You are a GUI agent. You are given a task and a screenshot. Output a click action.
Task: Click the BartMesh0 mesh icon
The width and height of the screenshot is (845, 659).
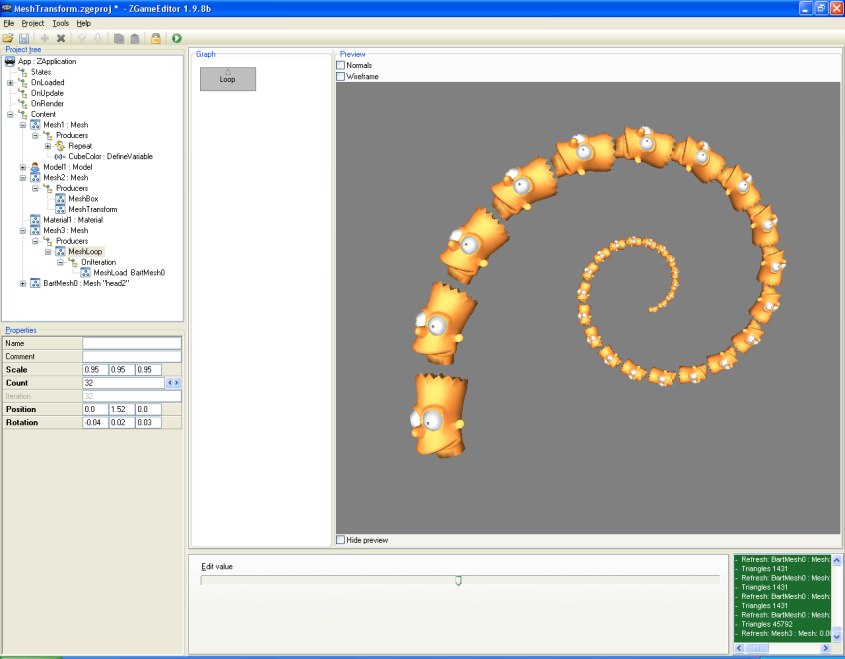(35, 283)
